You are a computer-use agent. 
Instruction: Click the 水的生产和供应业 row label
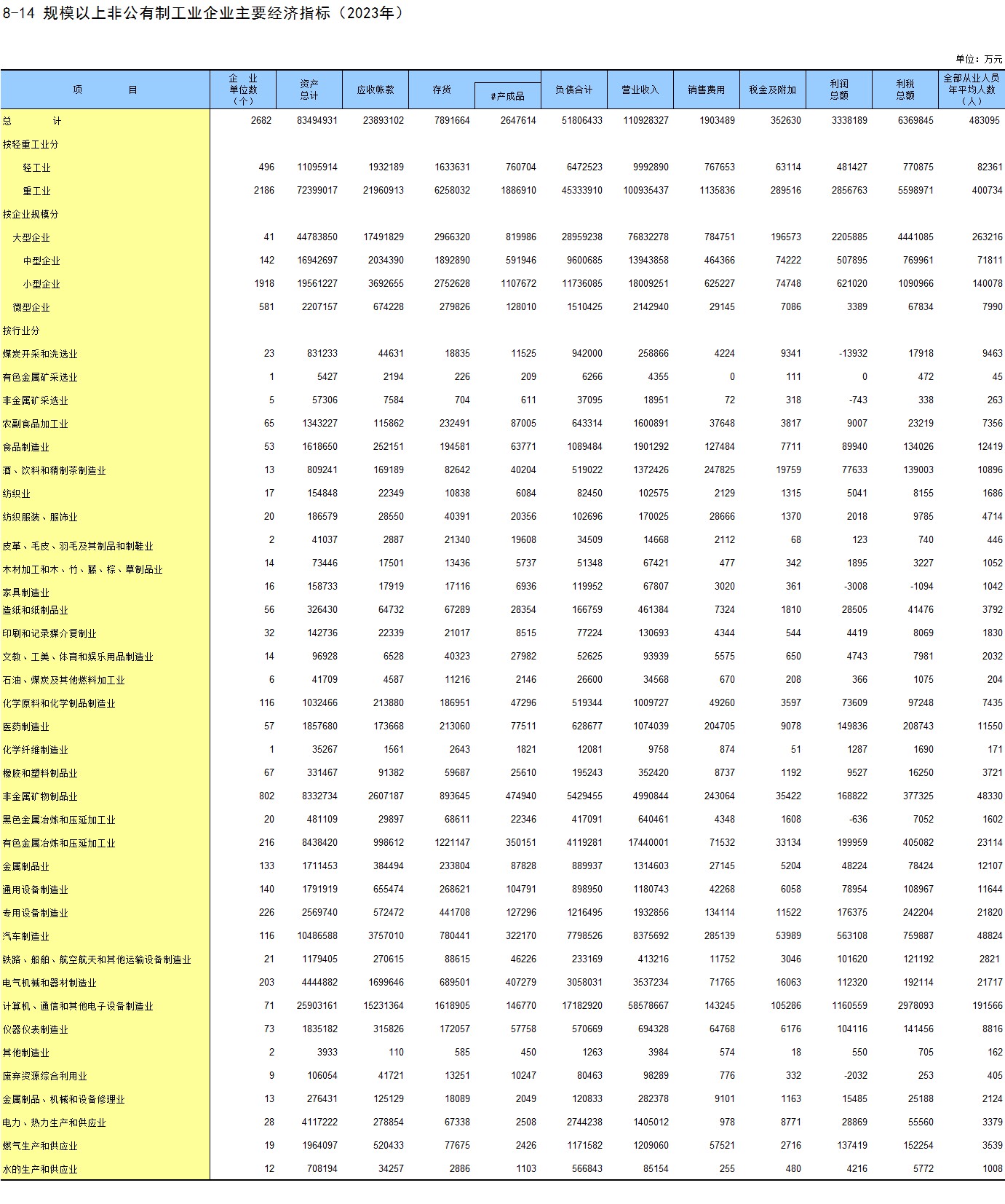point(40,1169)
